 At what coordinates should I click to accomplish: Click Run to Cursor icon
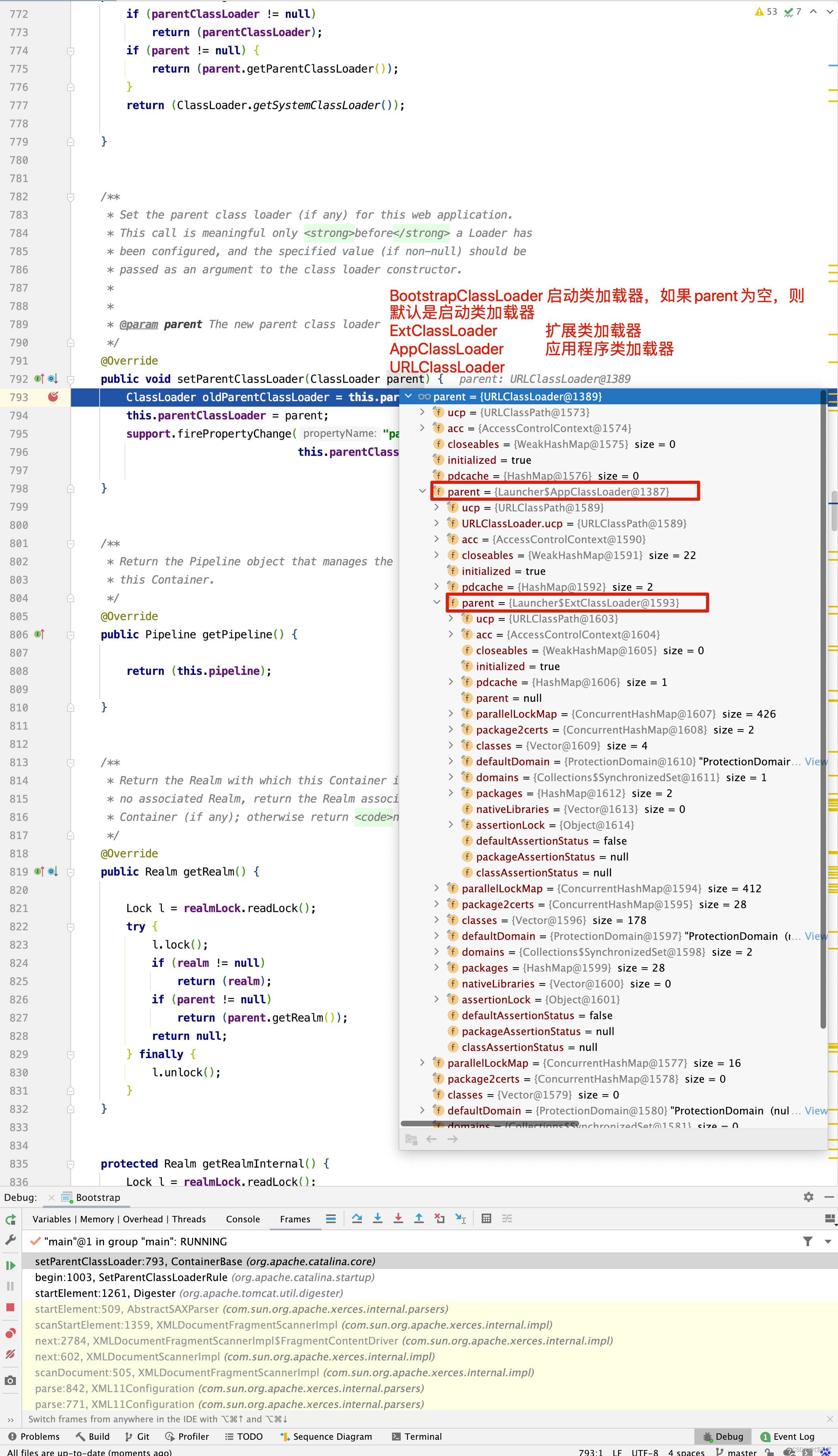[460, 1219]
